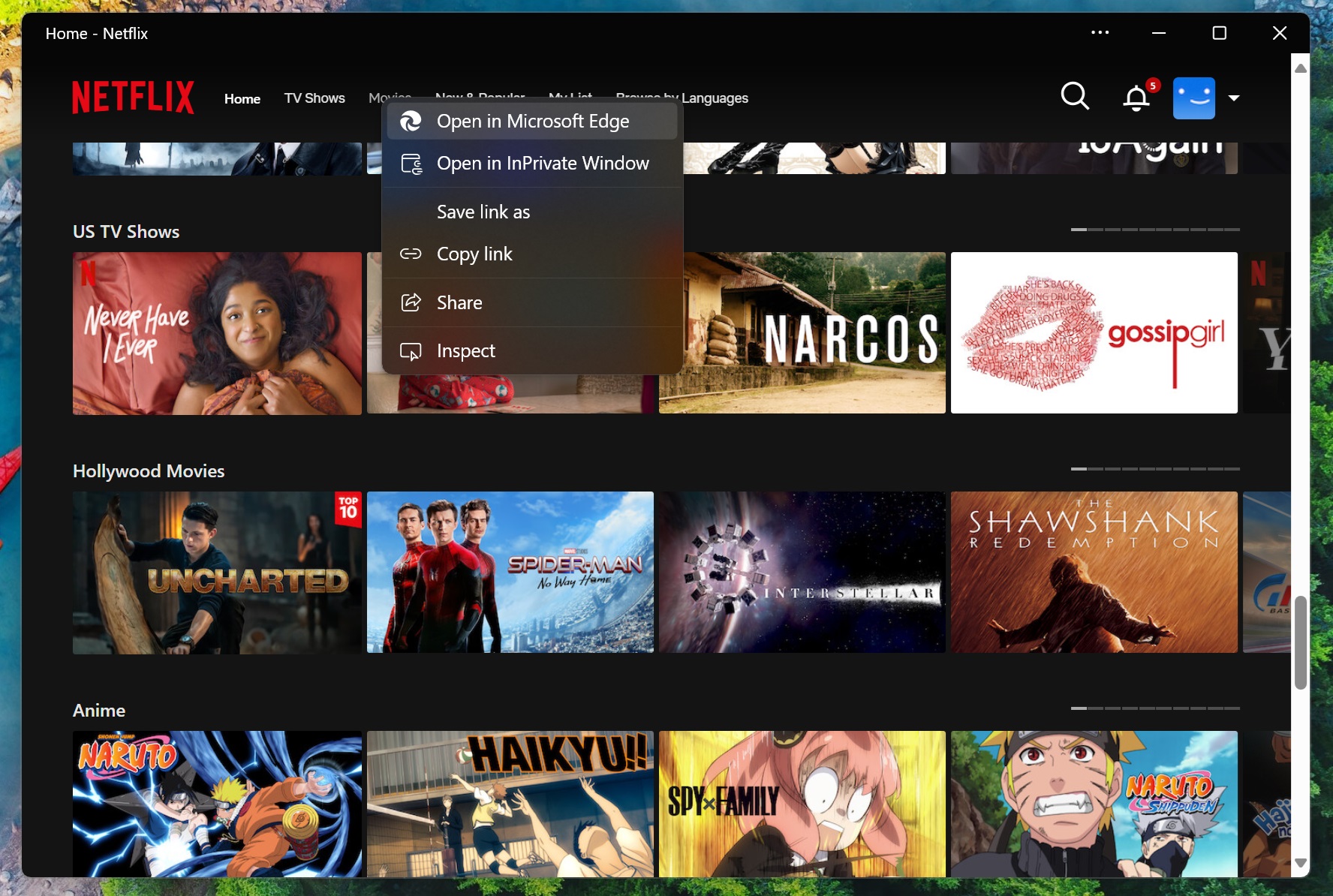Image resolution: width=1333 pixels, height=896 pixels.
Task: Click the blue profile avatar
Action: click(1195, 98)
